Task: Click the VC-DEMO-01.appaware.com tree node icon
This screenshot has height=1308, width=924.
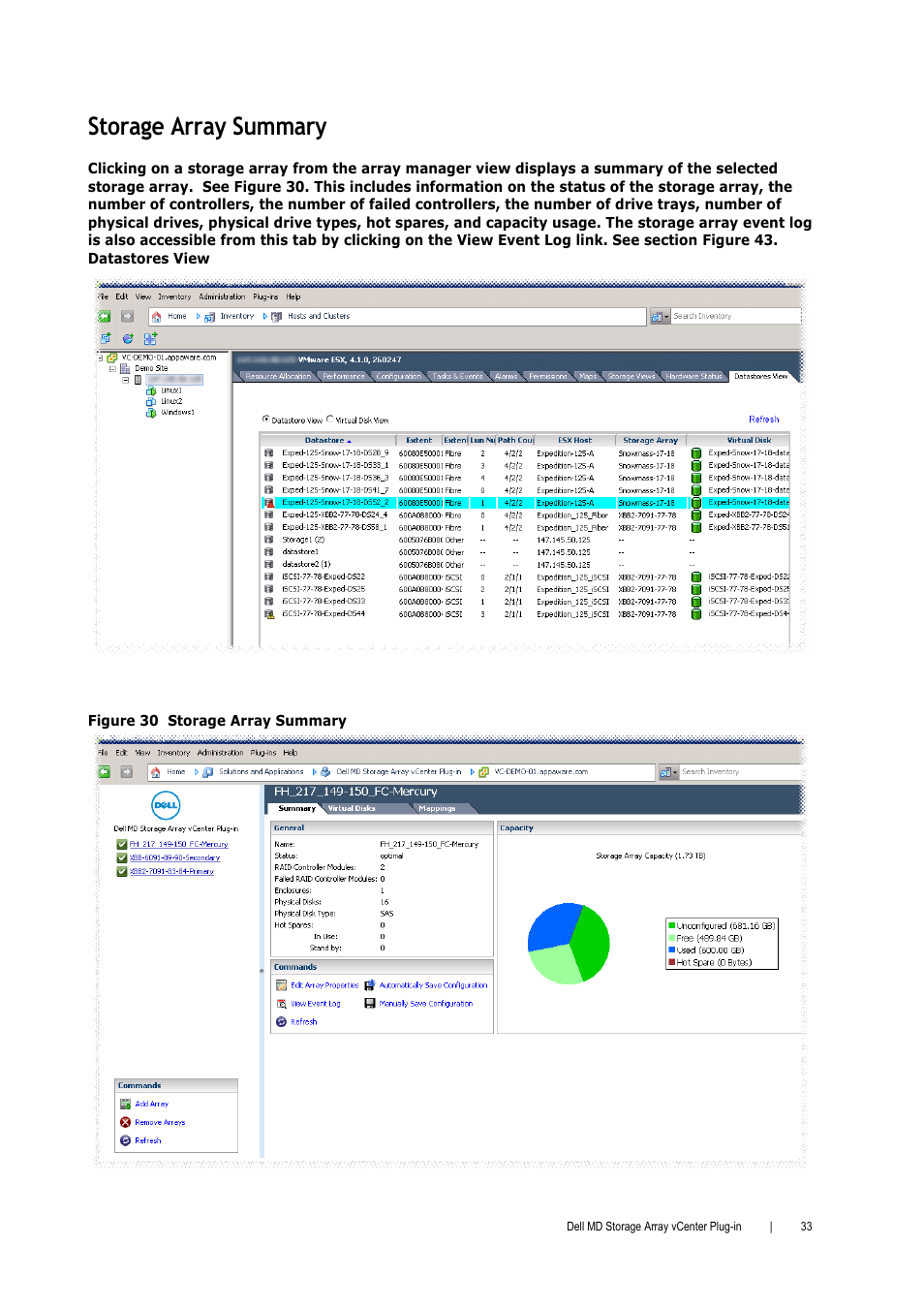Action: pos(112,358)
